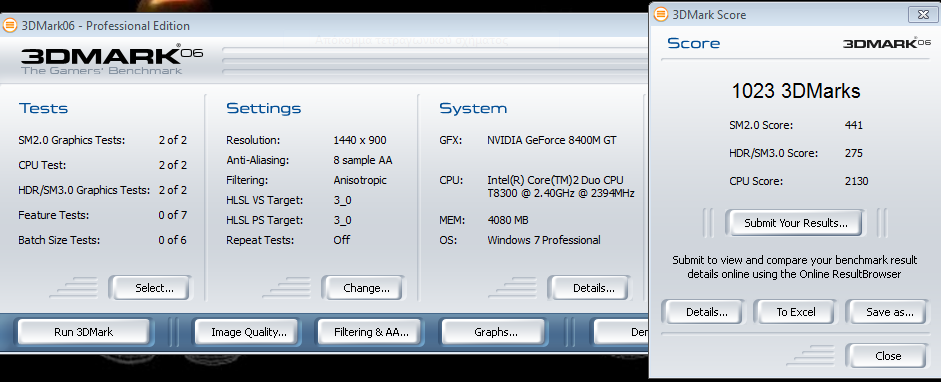The image size is (941, 382).
Task: Click the partially hidden Demo button
Action: pos(621,332)
